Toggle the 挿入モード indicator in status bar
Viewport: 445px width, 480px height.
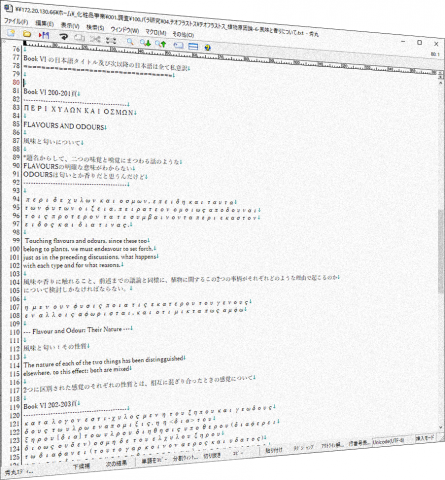click(425, 437)
